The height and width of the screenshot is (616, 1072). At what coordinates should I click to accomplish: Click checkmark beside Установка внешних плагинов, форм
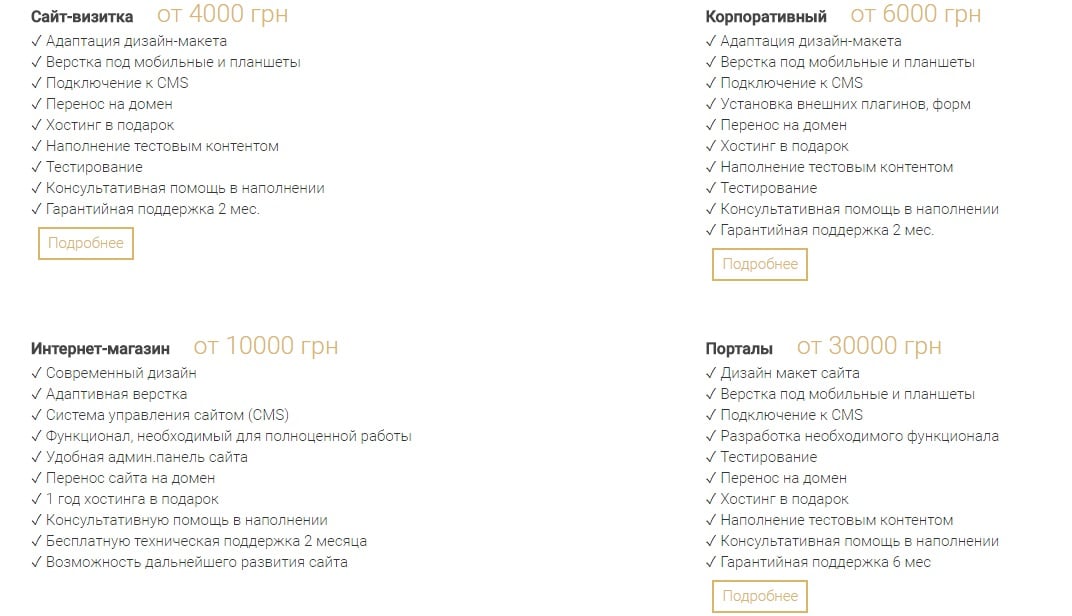pyautogui.click(x=711, y=104)
